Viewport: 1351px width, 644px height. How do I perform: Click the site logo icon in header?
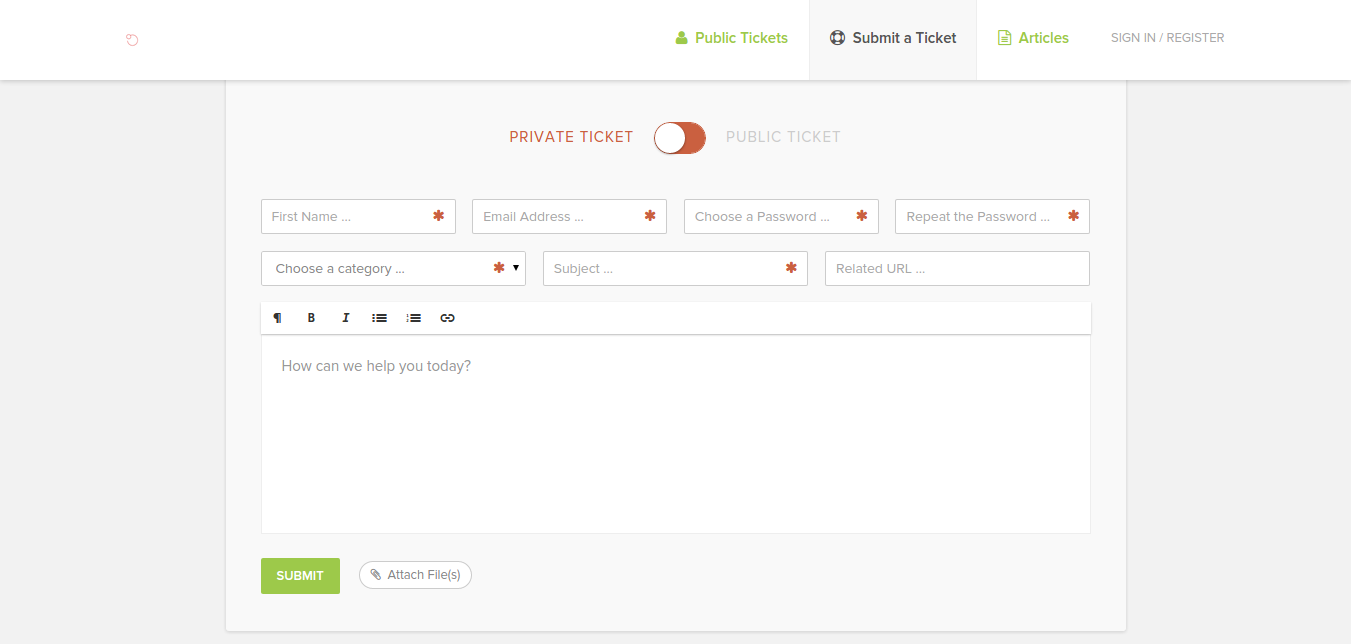point(132,40)
